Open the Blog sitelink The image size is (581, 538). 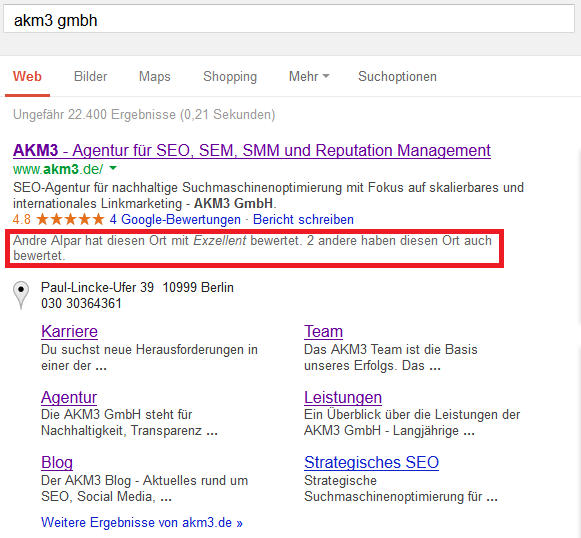[x=57, y=462]
